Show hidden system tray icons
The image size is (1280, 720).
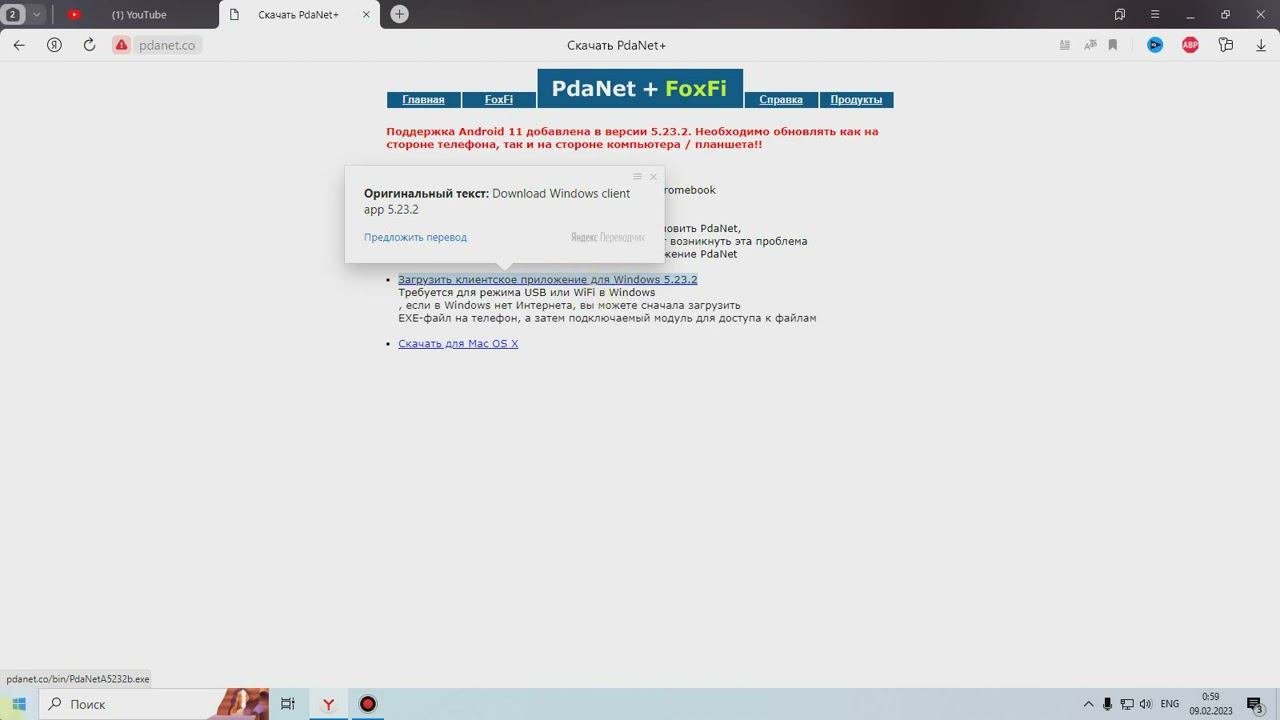tap(1089, 704)
